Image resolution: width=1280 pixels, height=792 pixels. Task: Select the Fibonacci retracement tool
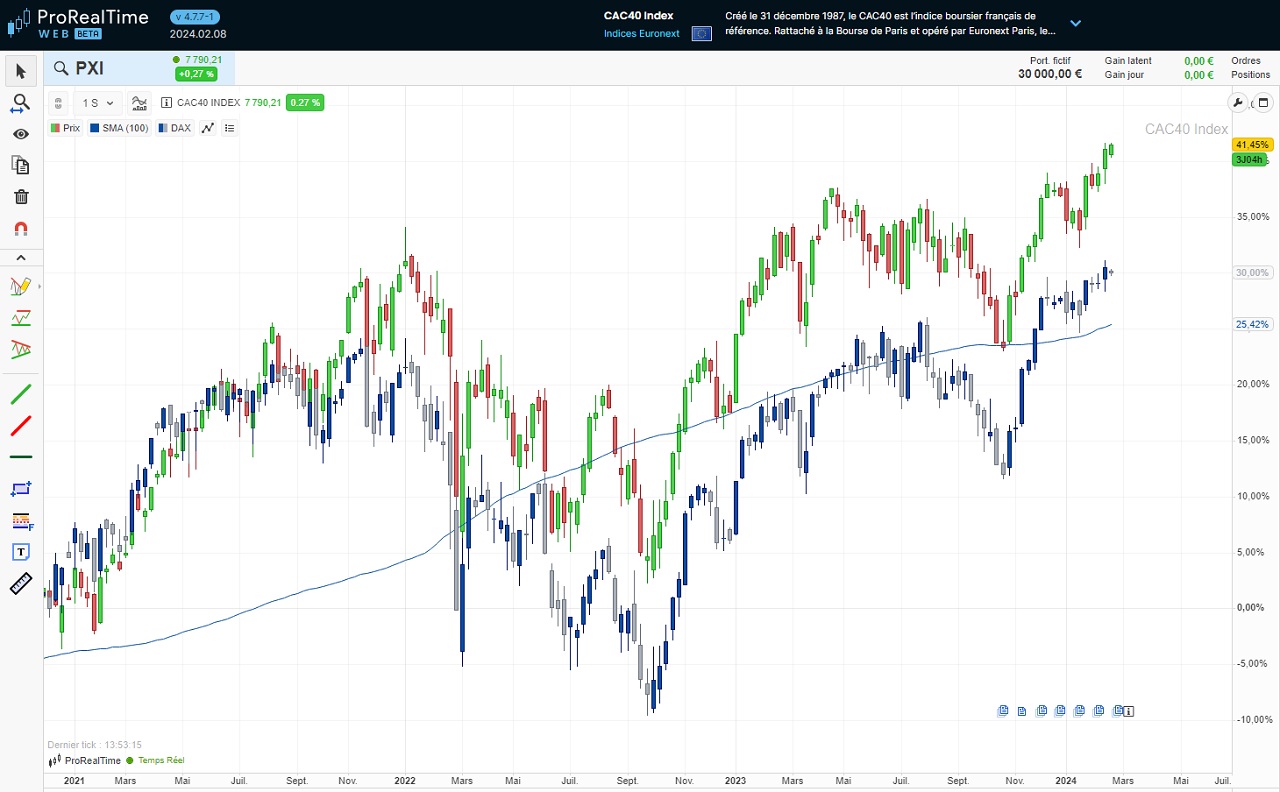(x=21, y=521)
